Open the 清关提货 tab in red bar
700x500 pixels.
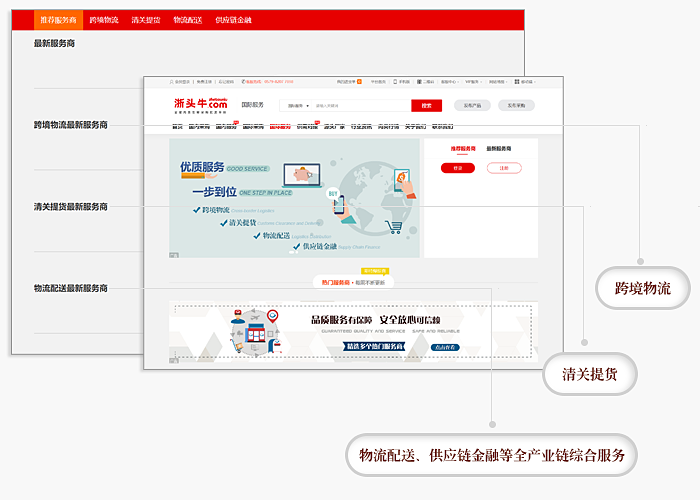pos(145,20)
